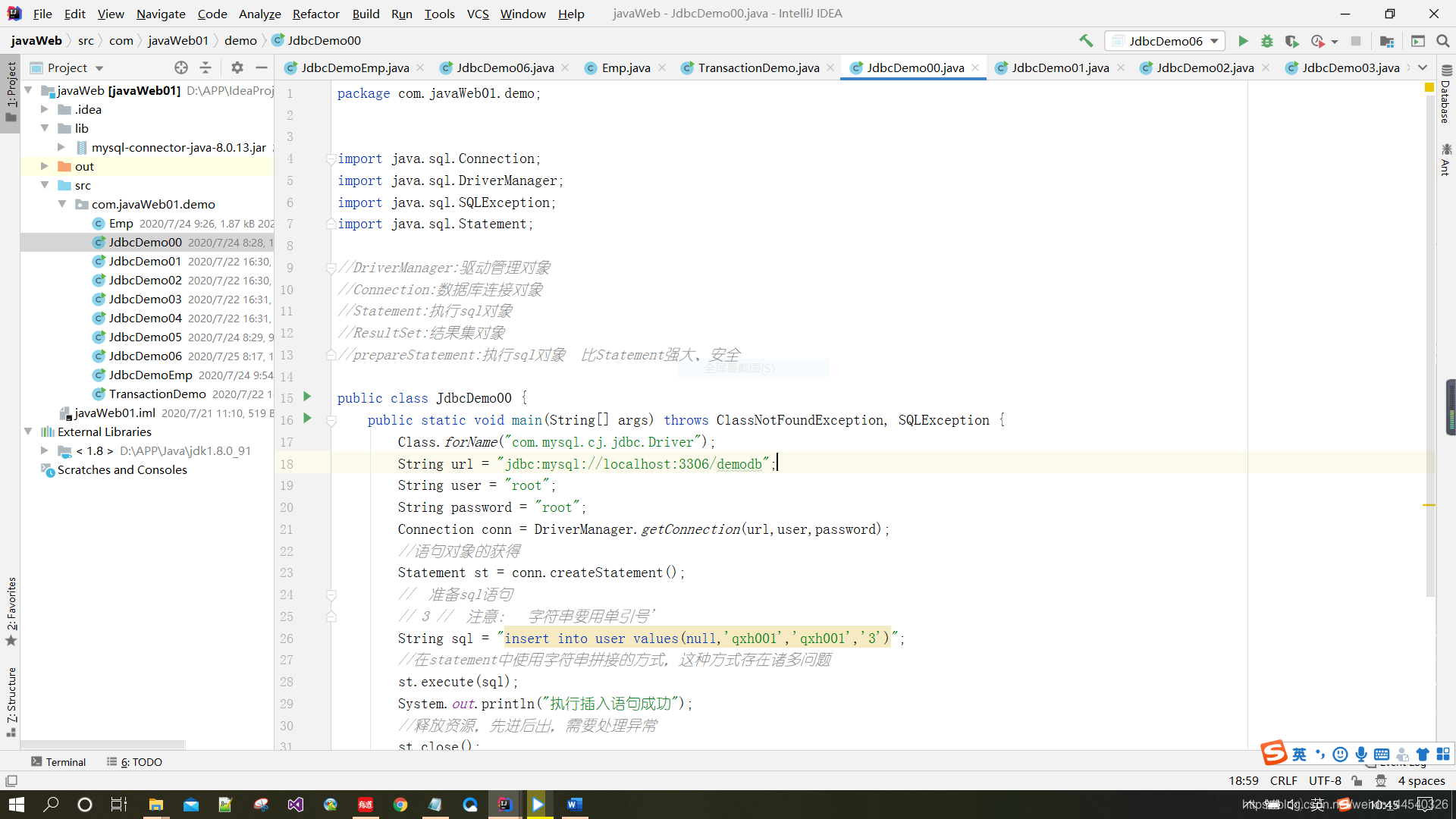Run JdbcDemo06 with green play button
Image resolution: width=1456 pixels, height=819 pixels.
[x=1243, y=41]
